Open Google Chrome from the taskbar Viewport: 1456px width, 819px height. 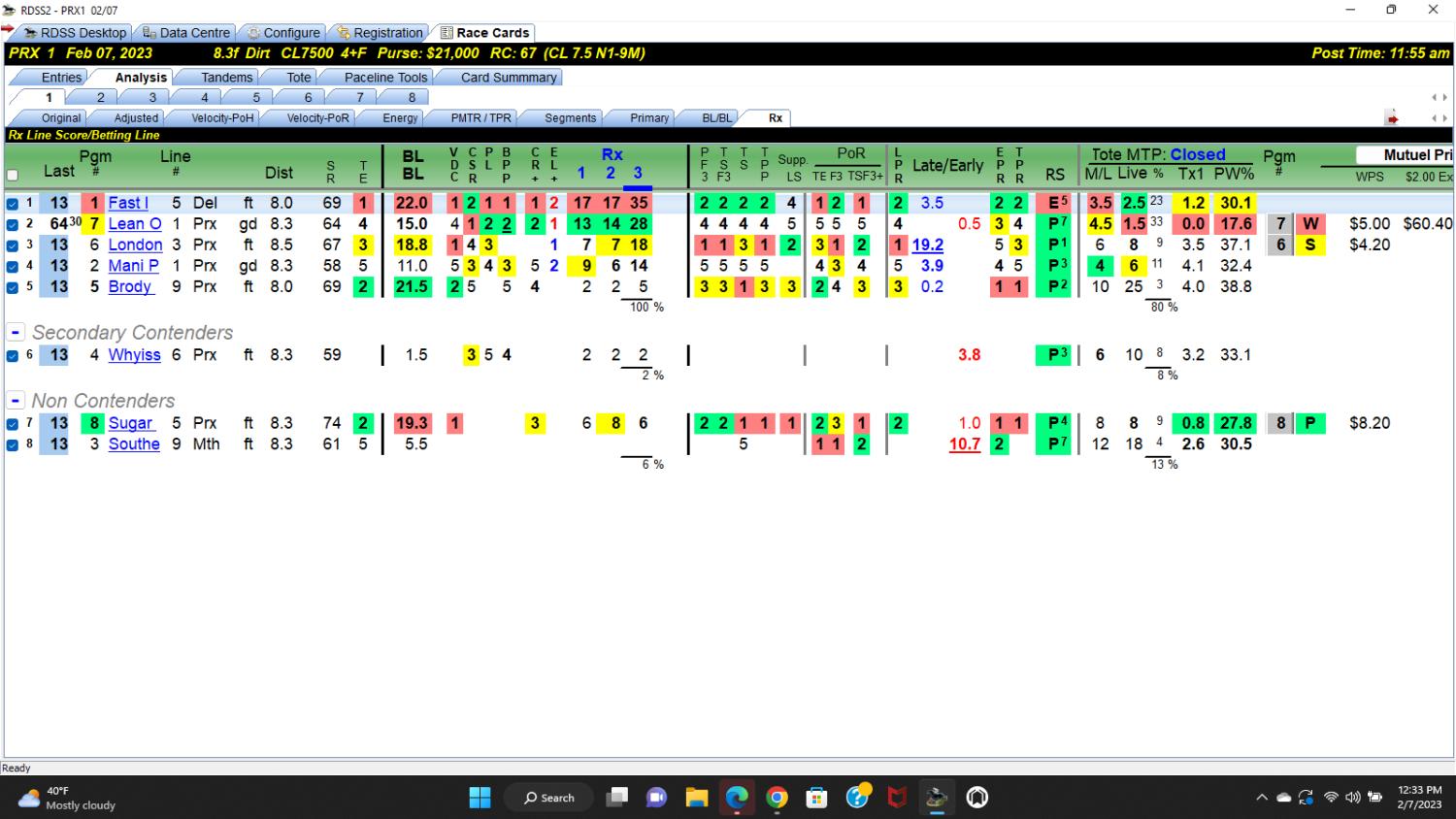pyautogui.click(x=777, y=798)
